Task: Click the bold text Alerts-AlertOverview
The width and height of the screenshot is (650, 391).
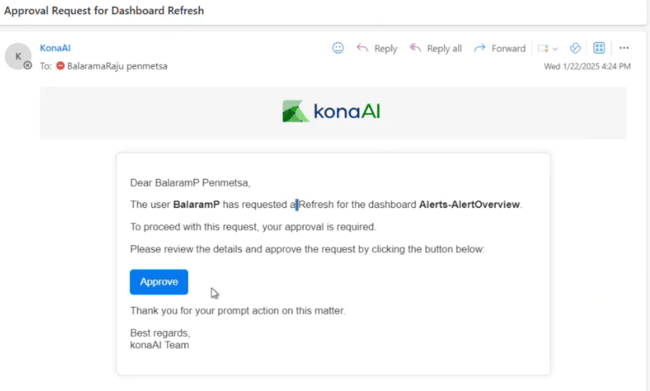Action: pos(469,204)
